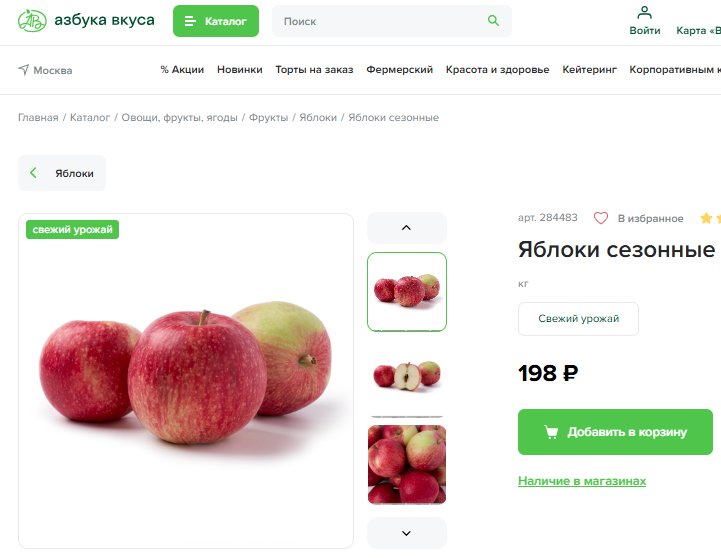Show previous thumbnails with up chevron
This screenshot has height=558, width=721.
coord(406,228)
